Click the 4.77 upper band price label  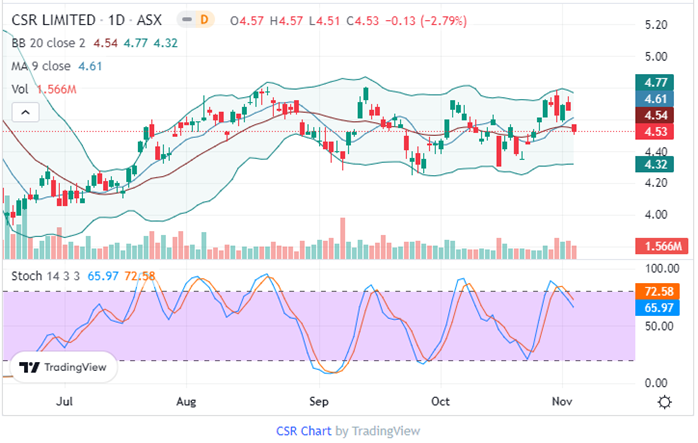(656, 83)
